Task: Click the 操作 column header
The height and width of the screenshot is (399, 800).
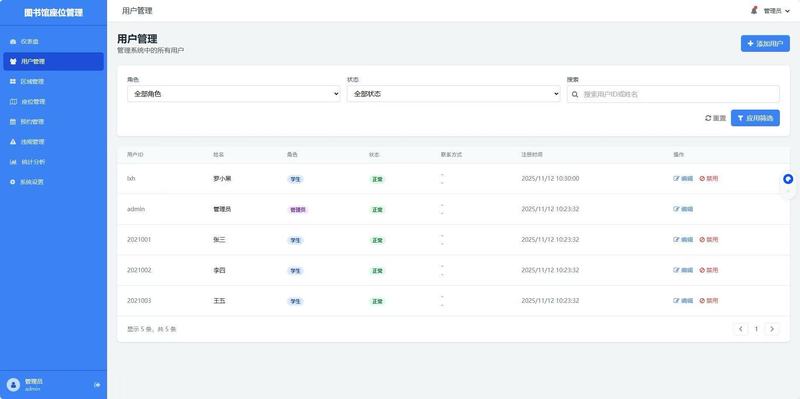Action: 679,155
